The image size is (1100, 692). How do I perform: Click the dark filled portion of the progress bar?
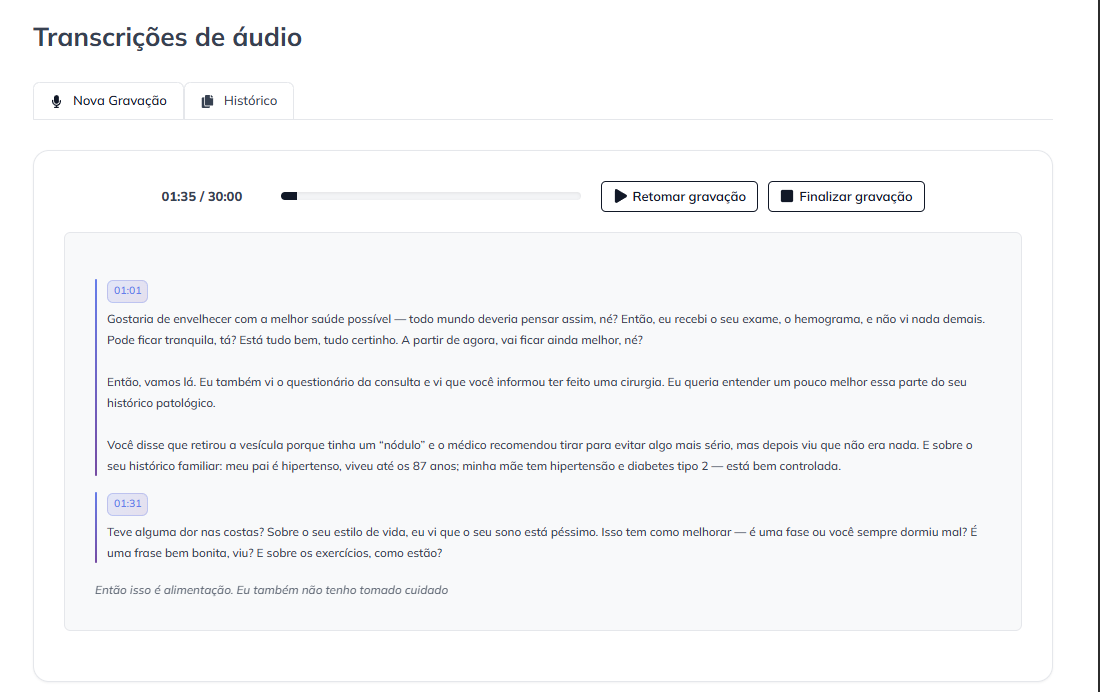click(x=289, y=196)
